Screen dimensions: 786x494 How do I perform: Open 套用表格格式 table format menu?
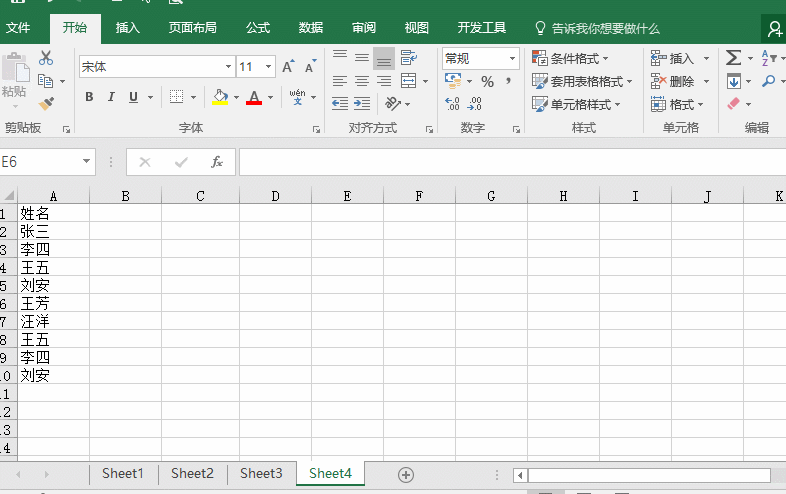pos(582,81)
